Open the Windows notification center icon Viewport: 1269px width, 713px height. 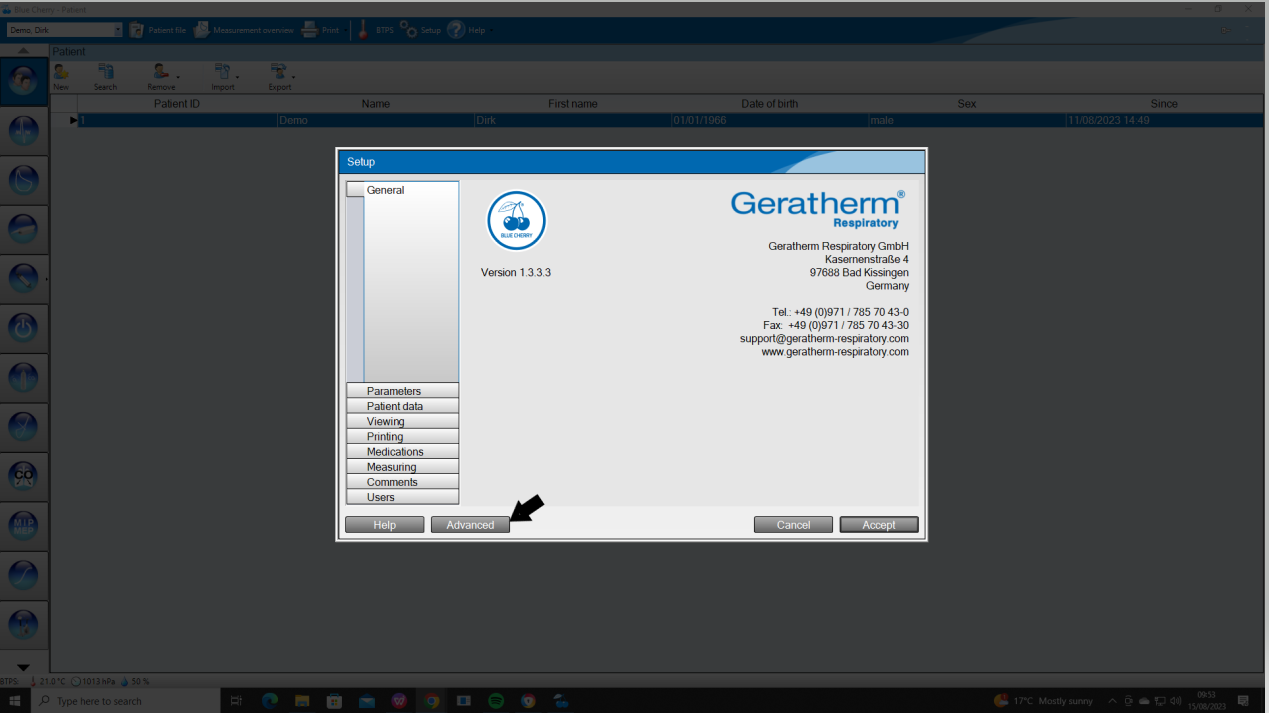coord(1243,701)
